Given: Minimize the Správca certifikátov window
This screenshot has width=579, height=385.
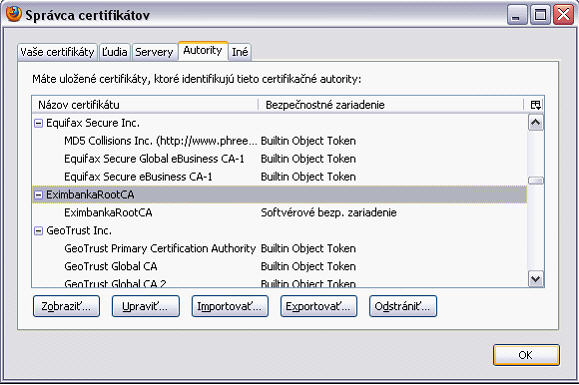Looking at the screenshot, I should 517,15.
